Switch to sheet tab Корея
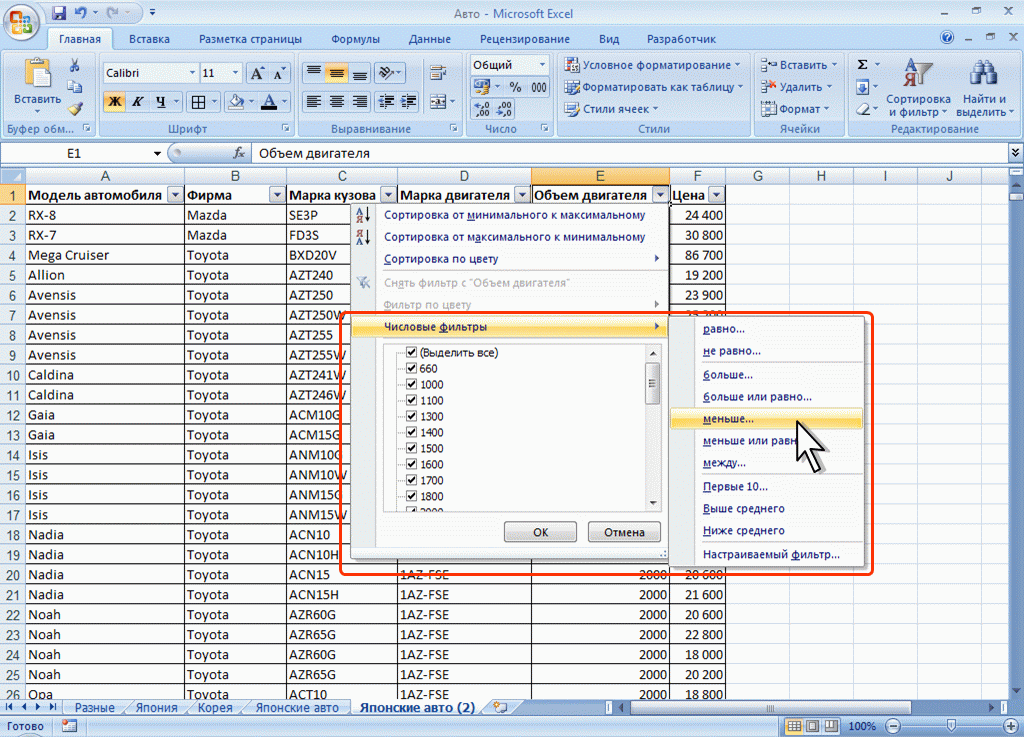Screen dimensions: 1024x737 [215, 708]
